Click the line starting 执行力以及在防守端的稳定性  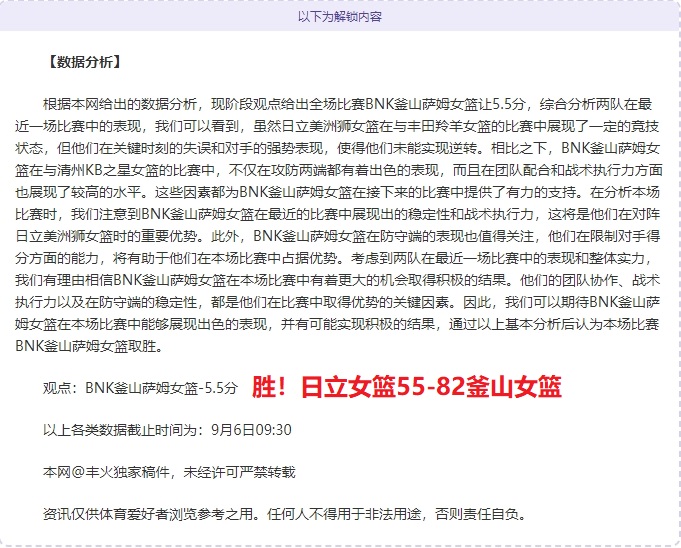[337, 302]
